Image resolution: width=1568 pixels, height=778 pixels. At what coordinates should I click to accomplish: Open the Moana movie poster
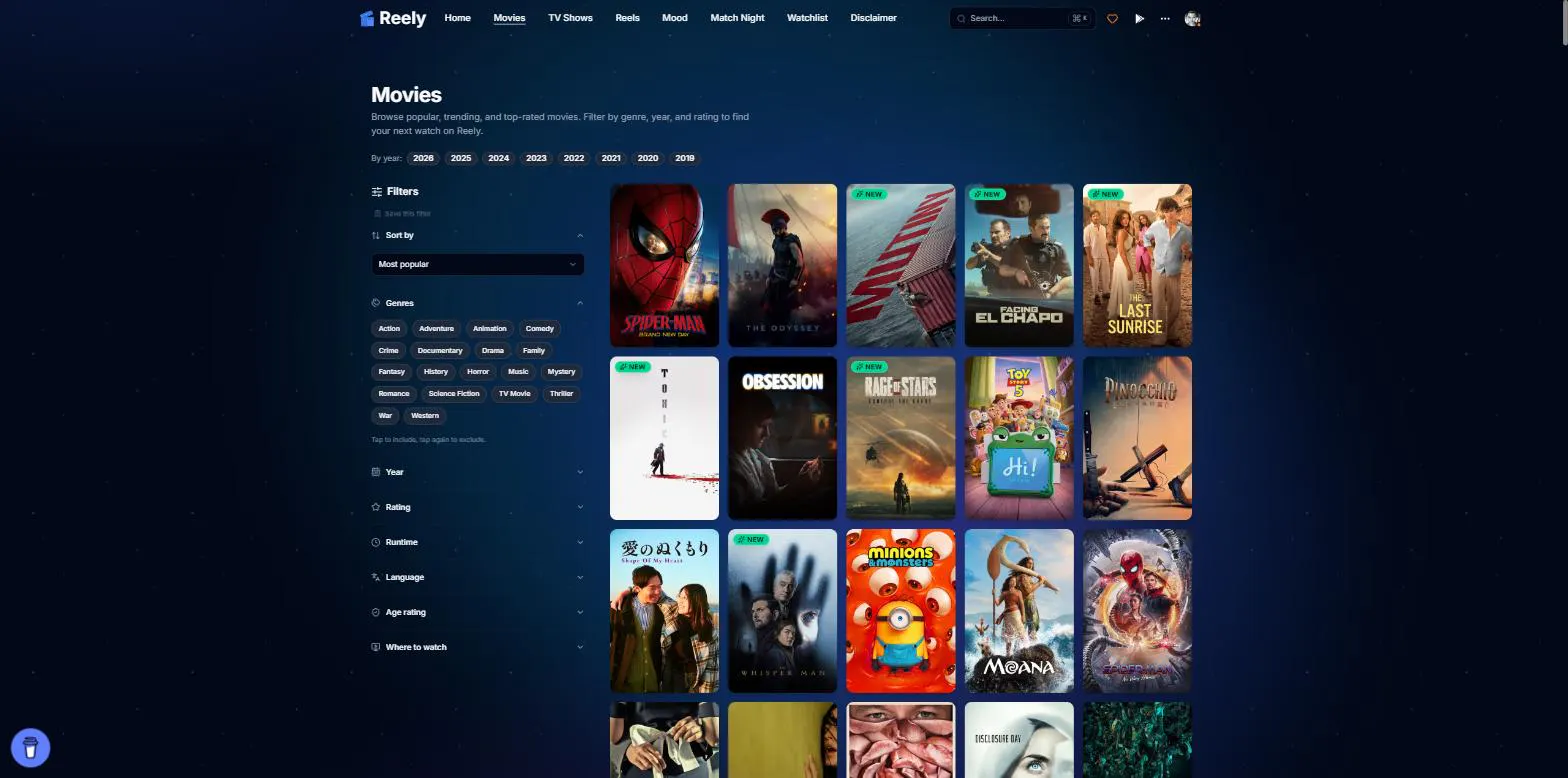click(x=1019, y=611)
